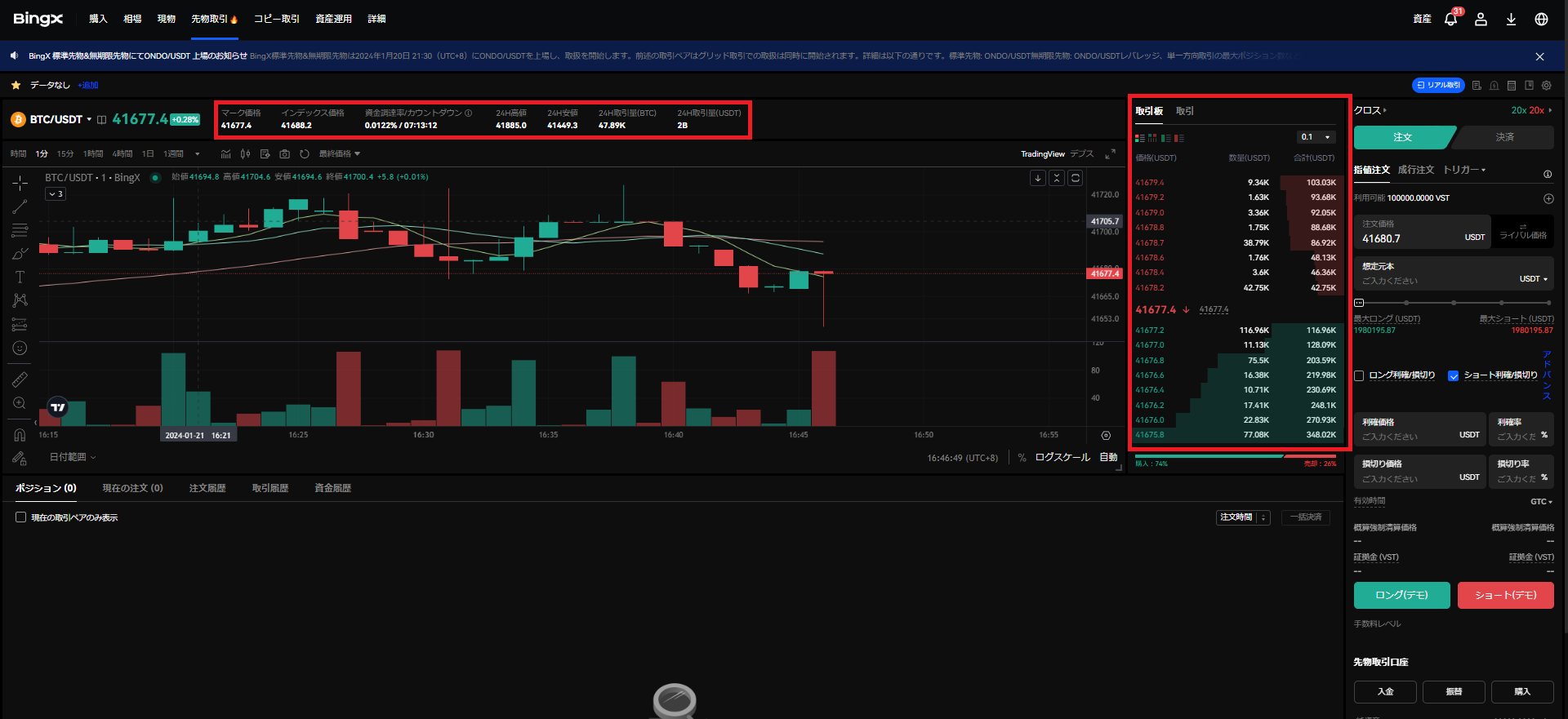This screenshot has height=719, width=1568.
Task: Click the language globe icon
Action: point(1541,20)
